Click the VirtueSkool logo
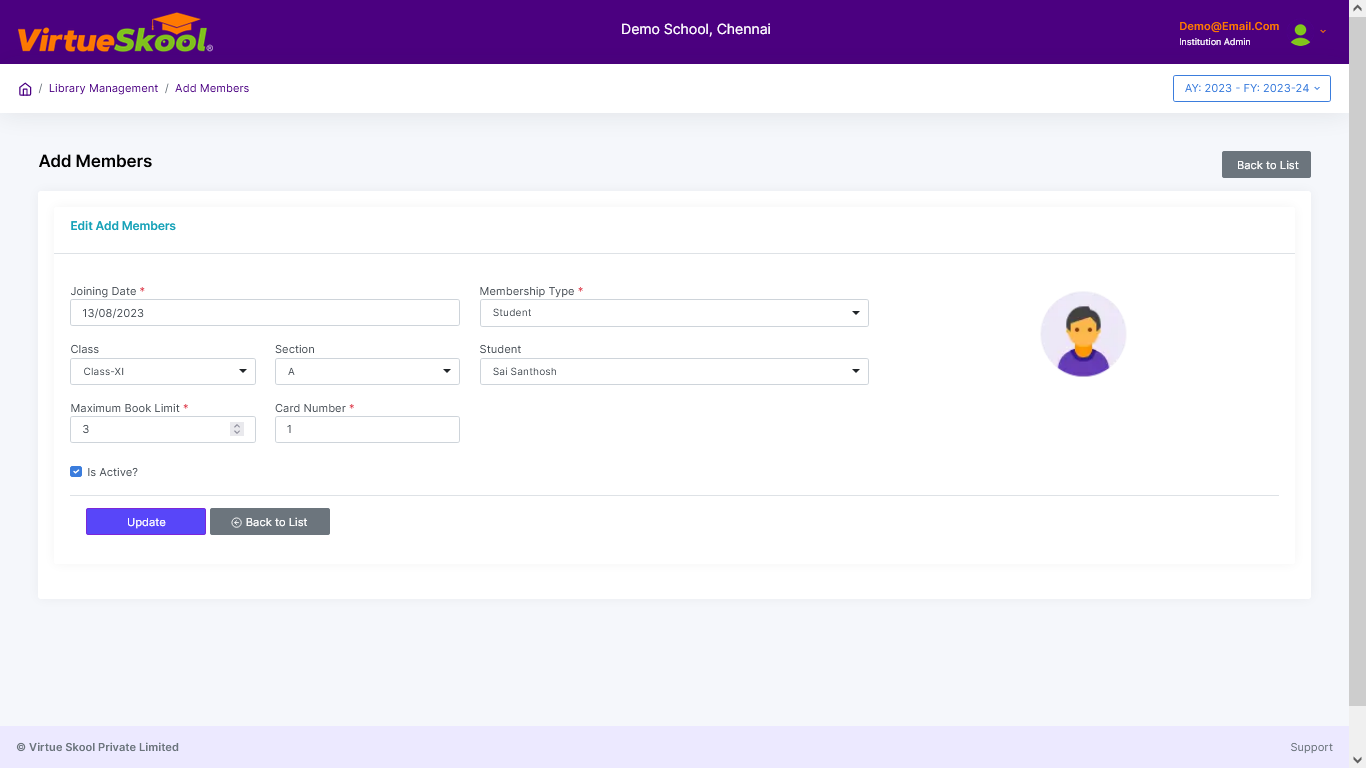The width and height of the screenshot is (1366, 768). [115, 34]
